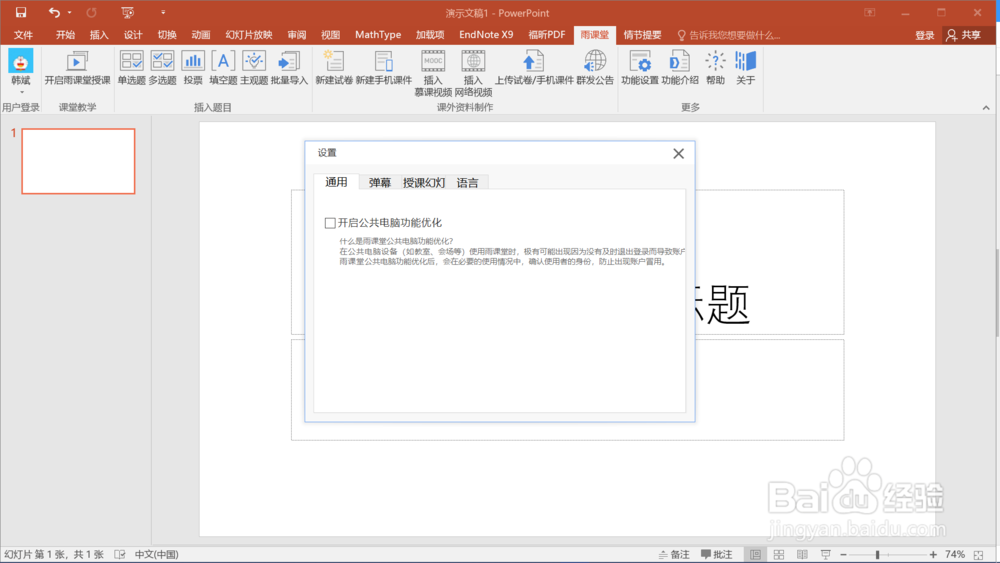
Task: Open the 设计 ribbon tab
Action: (x=133, y=35)
